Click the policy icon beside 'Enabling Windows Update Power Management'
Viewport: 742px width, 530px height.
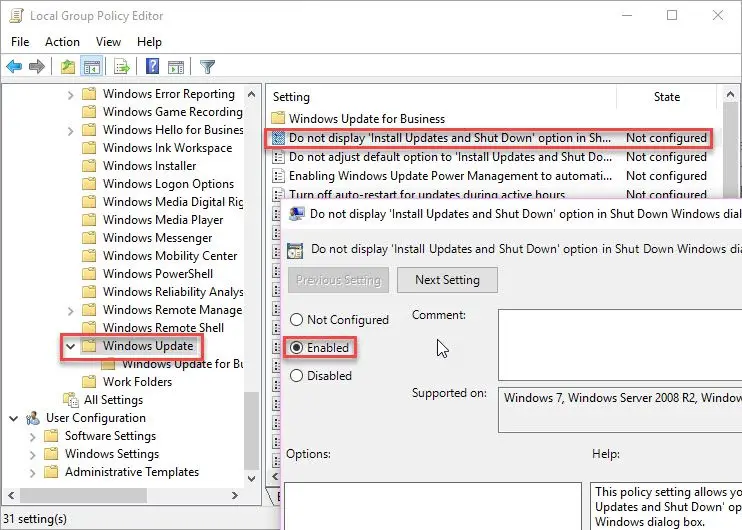tap(278, 176)
